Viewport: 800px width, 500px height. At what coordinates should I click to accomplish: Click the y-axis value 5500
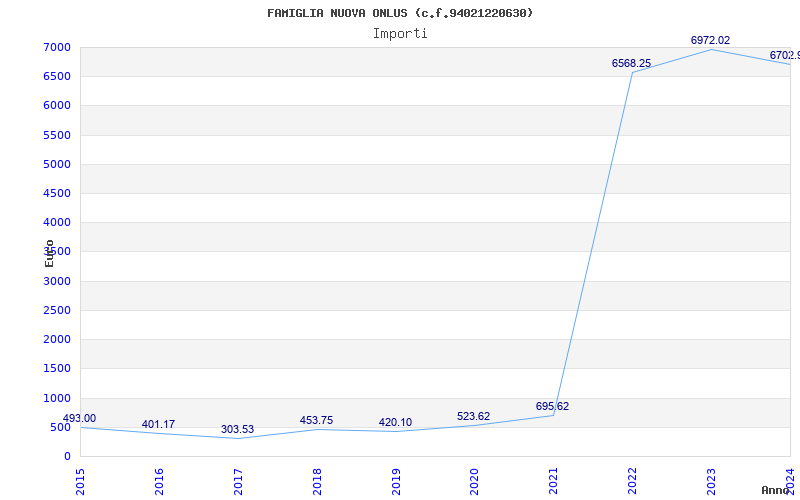(x=57, y=135)
